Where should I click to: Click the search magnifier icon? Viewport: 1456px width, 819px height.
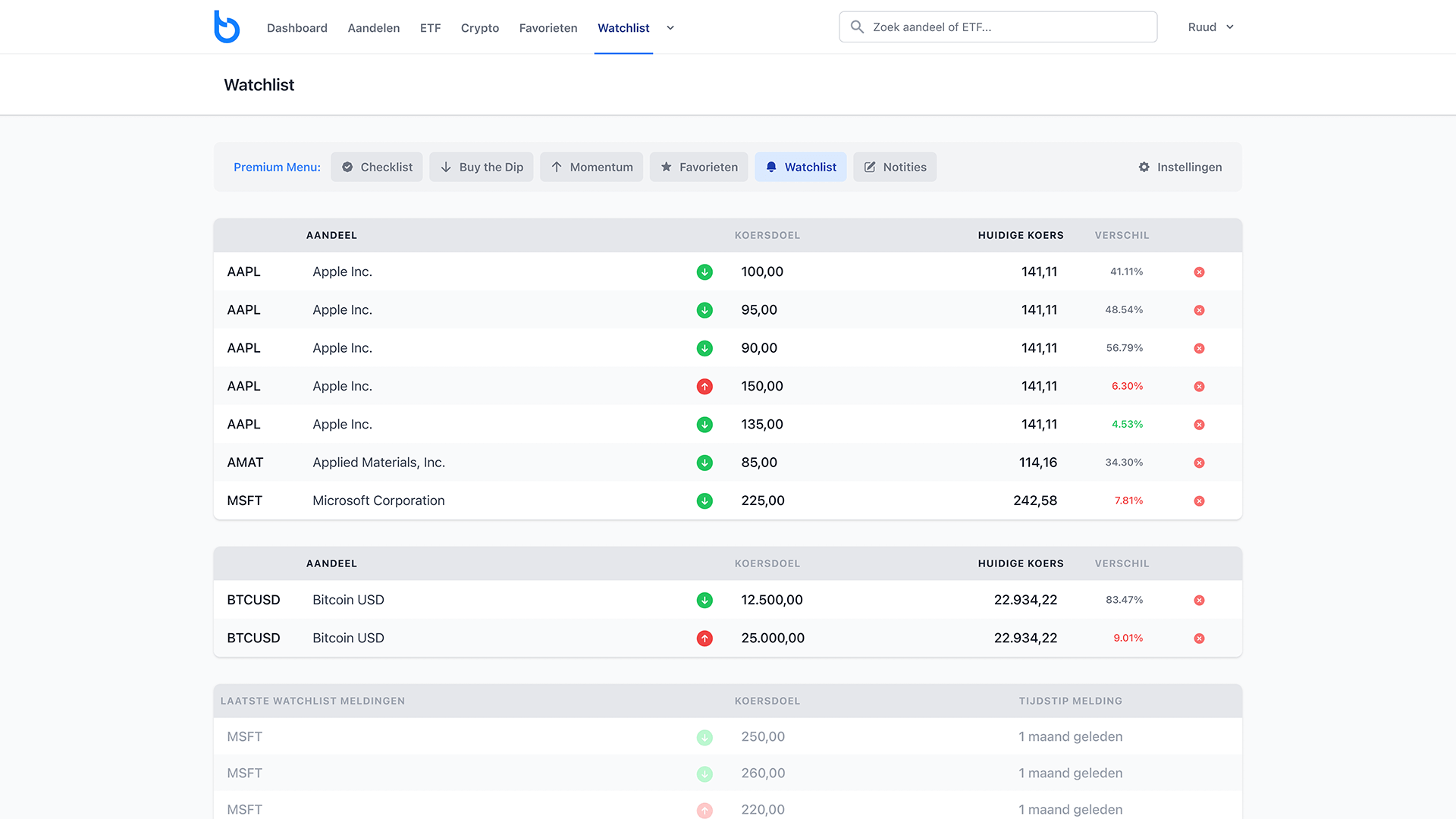[857, 27]
